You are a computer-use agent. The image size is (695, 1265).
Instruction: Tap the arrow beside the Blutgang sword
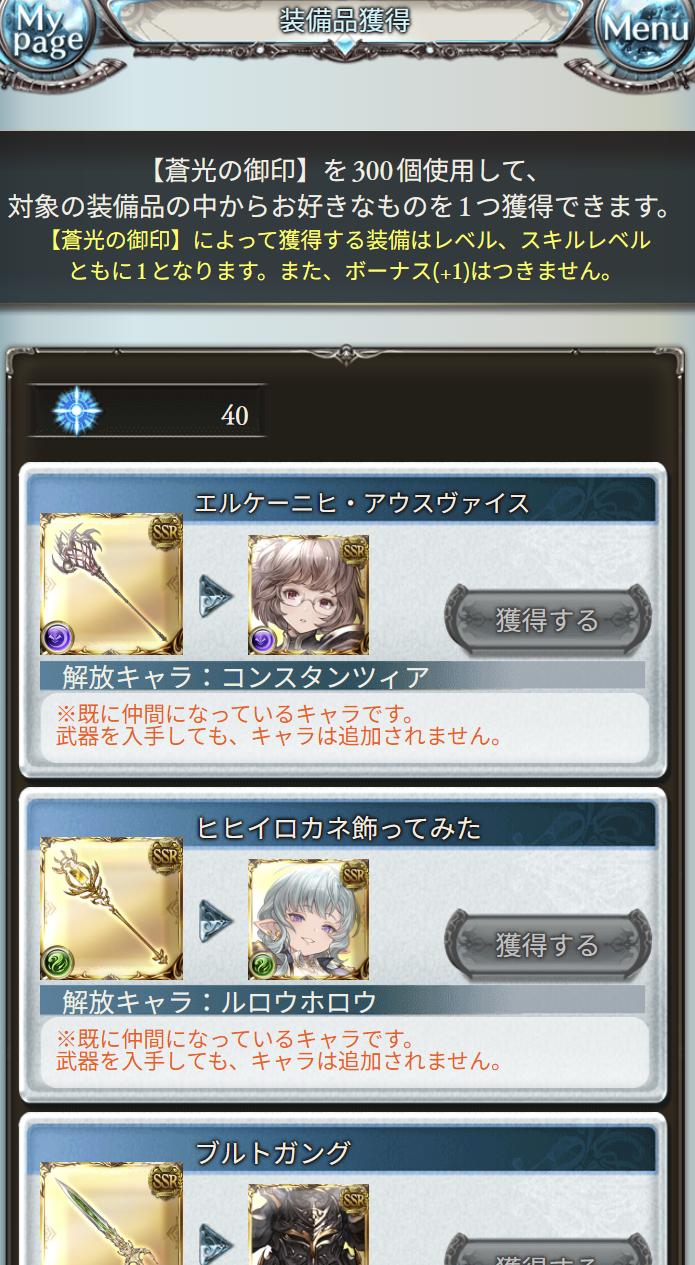(216, 1244)
